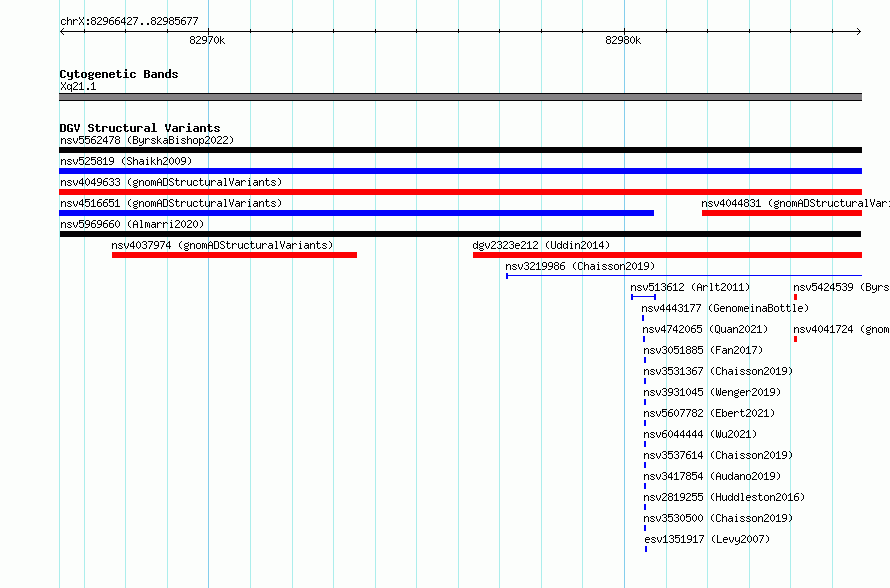Select the red marker under nsv4041724
Viewport: 890px width, 588px height.
pyautogui.click(x=795, y=339)
